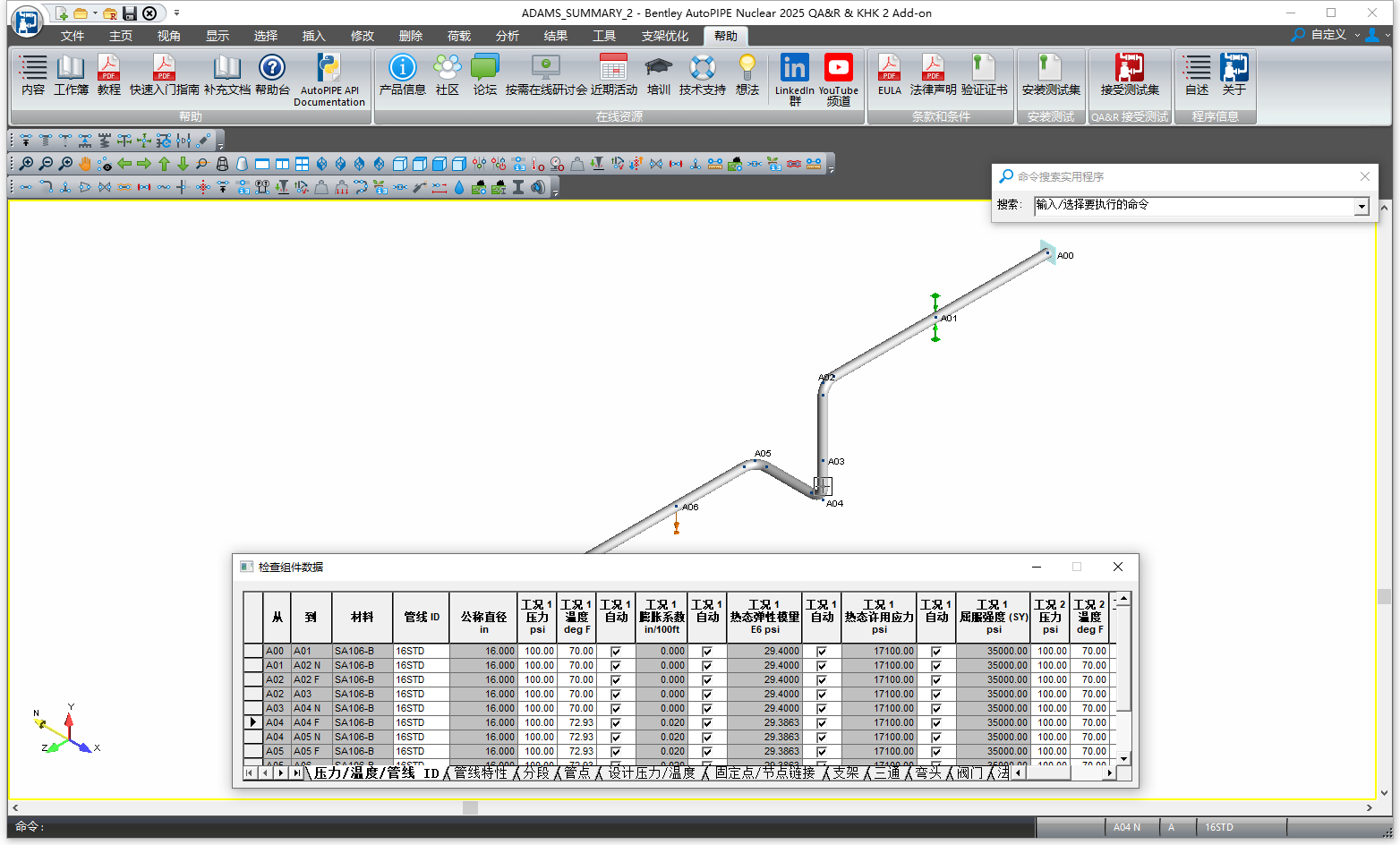The height and width of the screenshot is (845, 1400).
Task: Open the 分析 ribbon menu
Action: point(507,36)
